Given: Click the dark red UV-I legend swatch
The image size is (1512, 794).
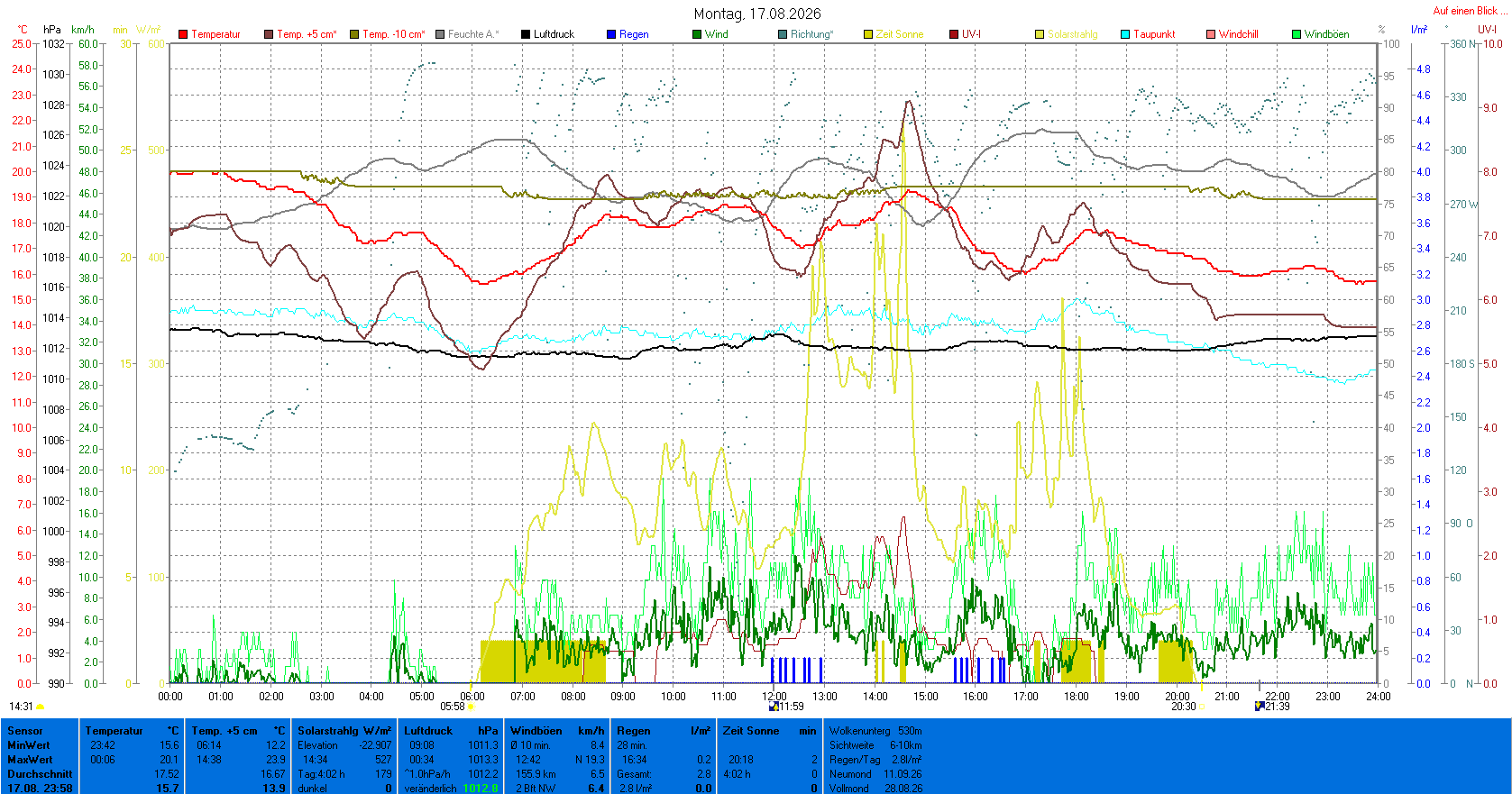Looking at the screenshot, I should 954,34.
